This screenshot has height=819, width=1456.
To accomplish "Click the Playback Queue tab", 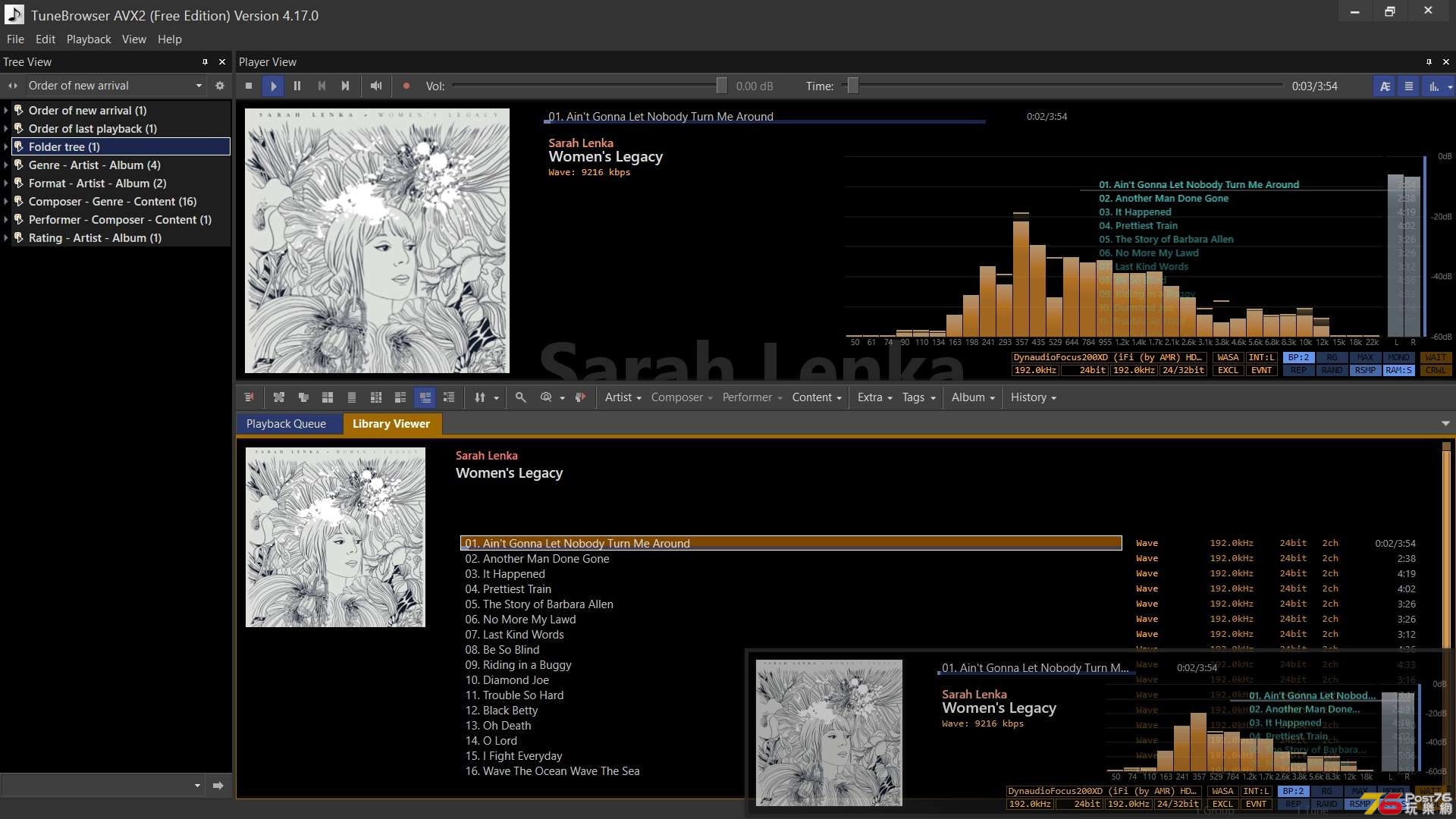I will pyautogui.click(x=285, y=423).
